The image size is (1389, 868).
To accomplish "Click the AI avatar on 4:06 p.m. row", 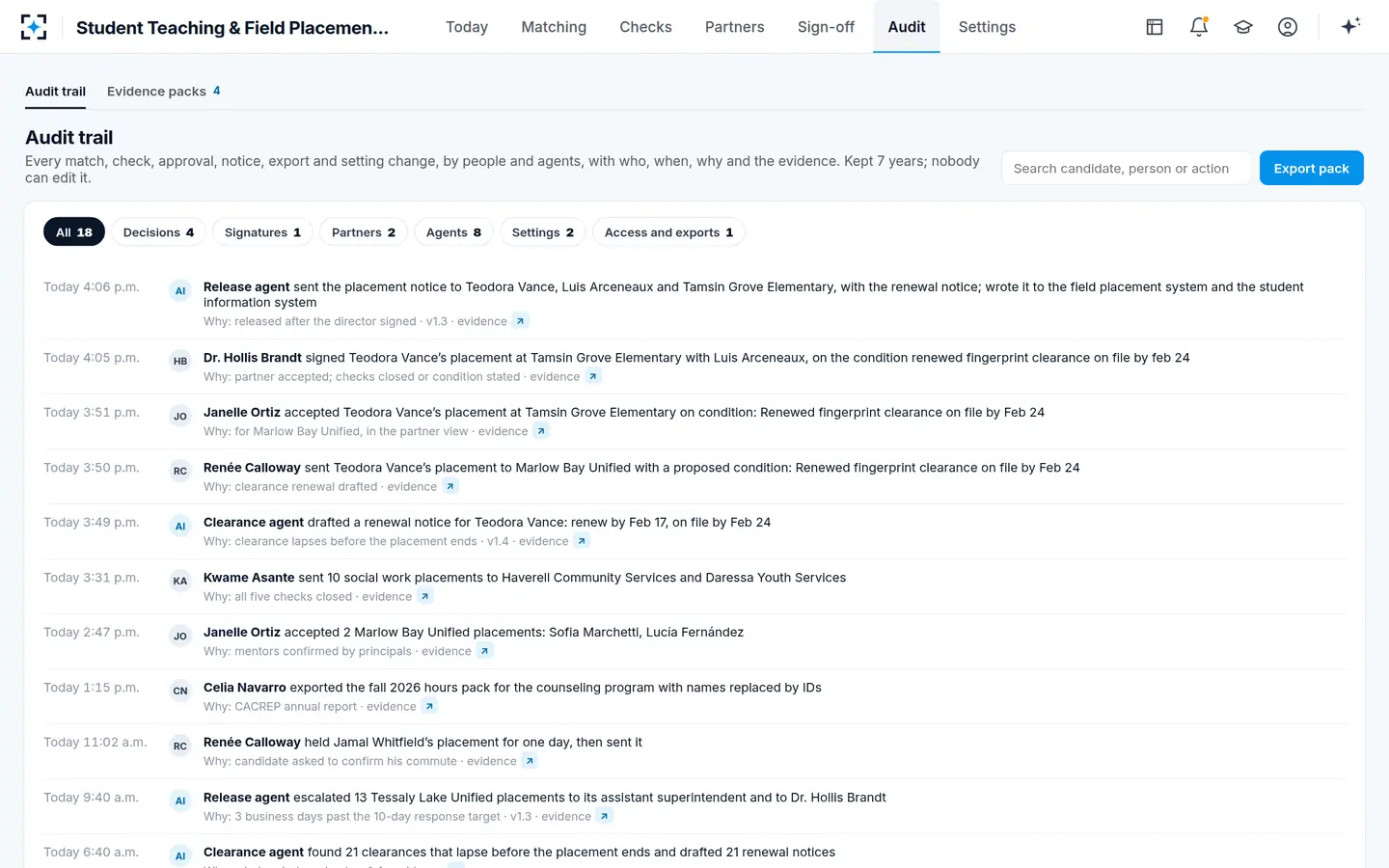I will [x=180, y=290].
